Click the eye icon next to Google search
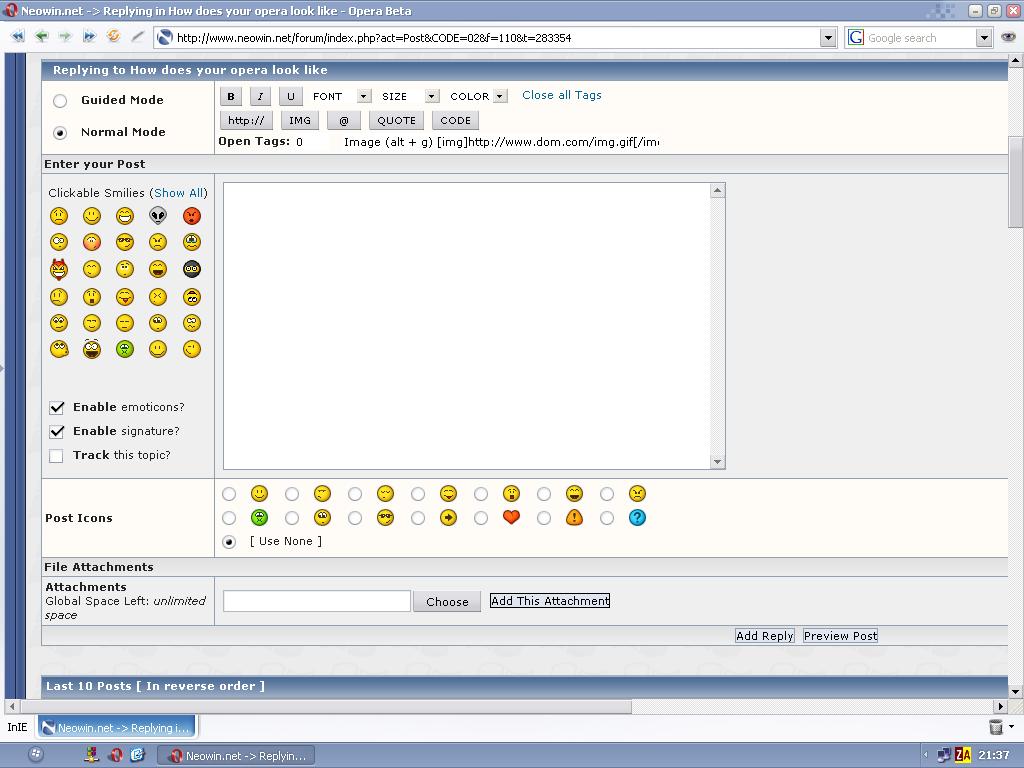The image size is (1024, 768). pyautogui.click(x=1008, y=37)
